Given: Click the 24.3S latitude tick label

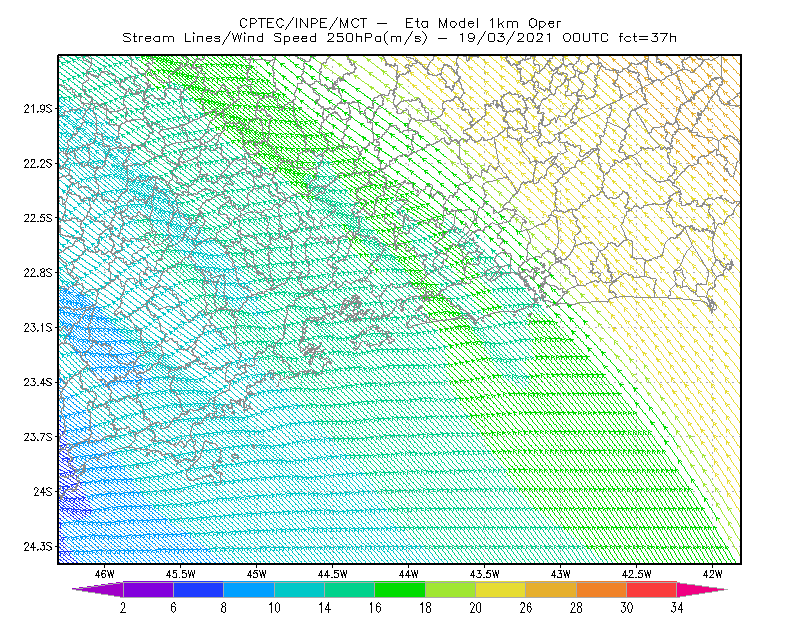Looking at the screenshot, I should (37, 546).
